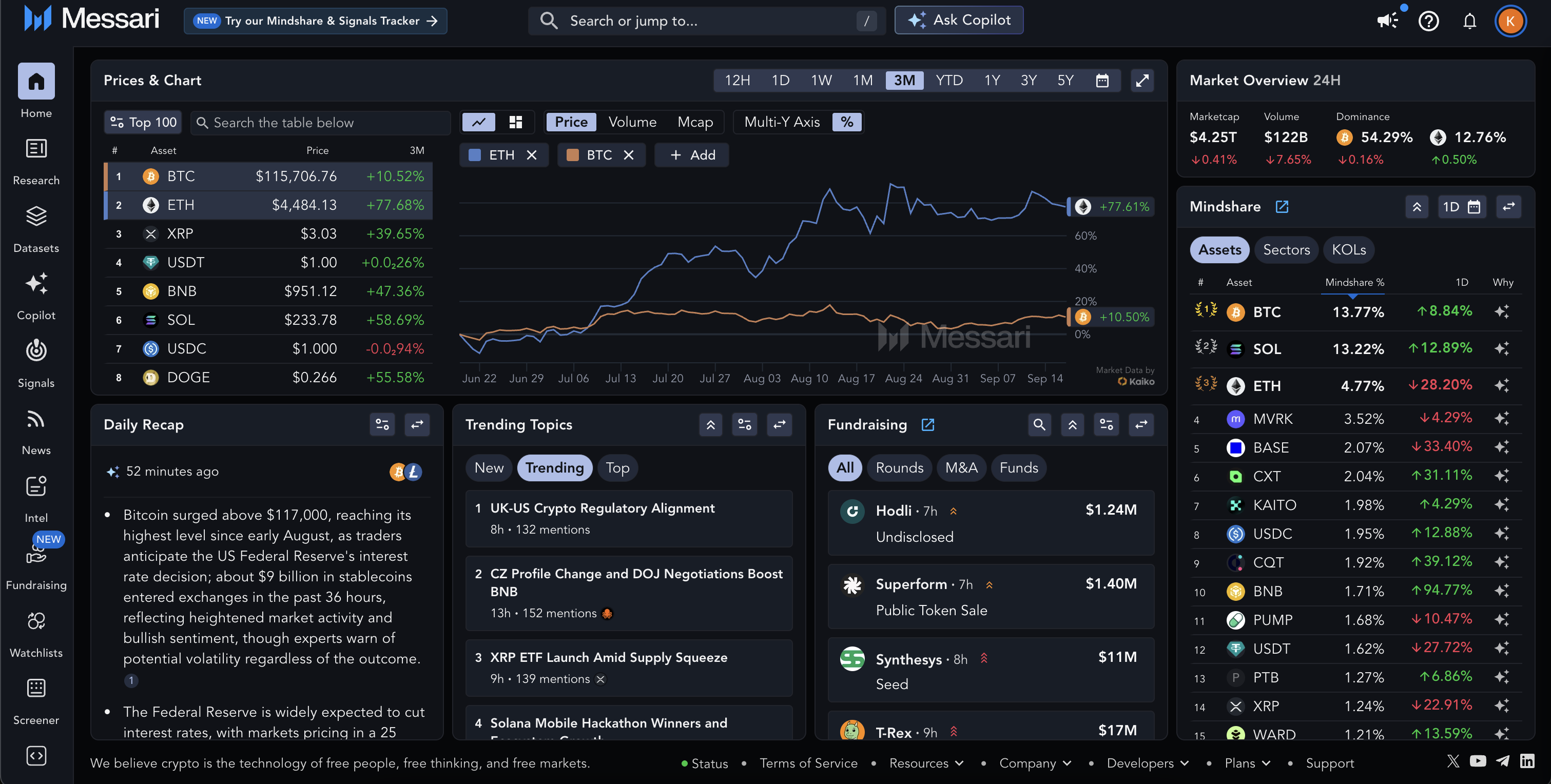1551x784 pixels.
Task: Swap the Daily Recap widget
Action: tap(417, 424)
